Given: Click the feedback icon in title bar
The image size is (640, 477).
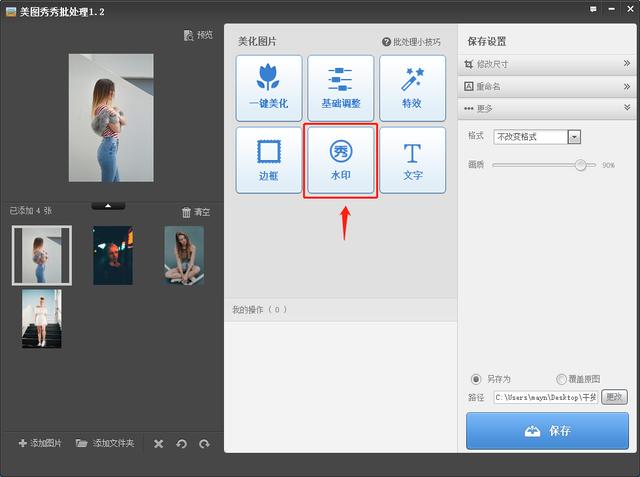Looking at the screenshot, I should 593,9.
